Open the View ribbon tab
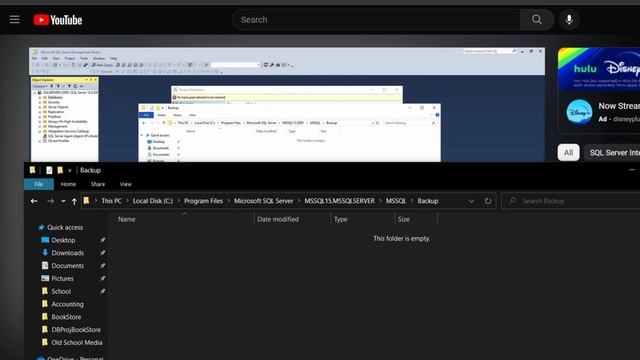 point(126,184)
